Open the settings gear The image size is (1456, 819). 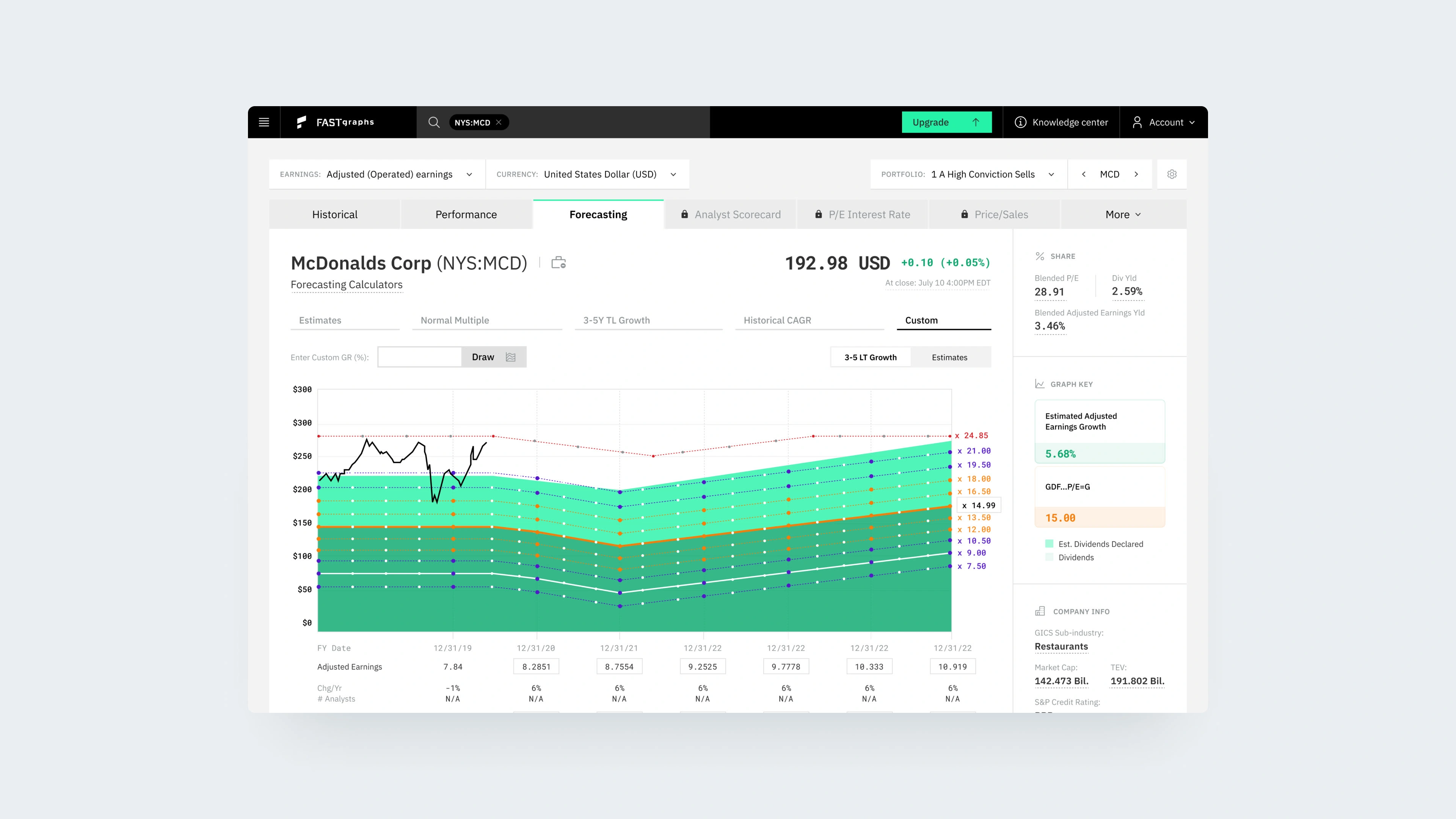click(1172, 174)
